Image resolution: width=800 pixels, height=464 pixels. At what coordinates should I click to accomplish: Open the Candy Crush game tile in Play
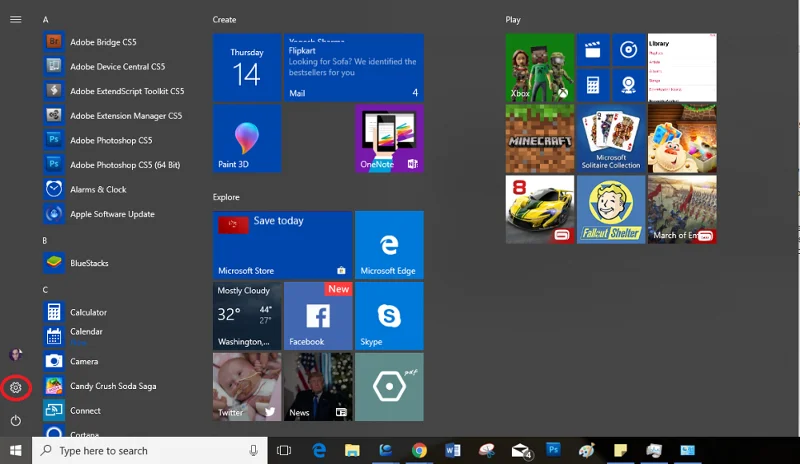tap(682, 138)
